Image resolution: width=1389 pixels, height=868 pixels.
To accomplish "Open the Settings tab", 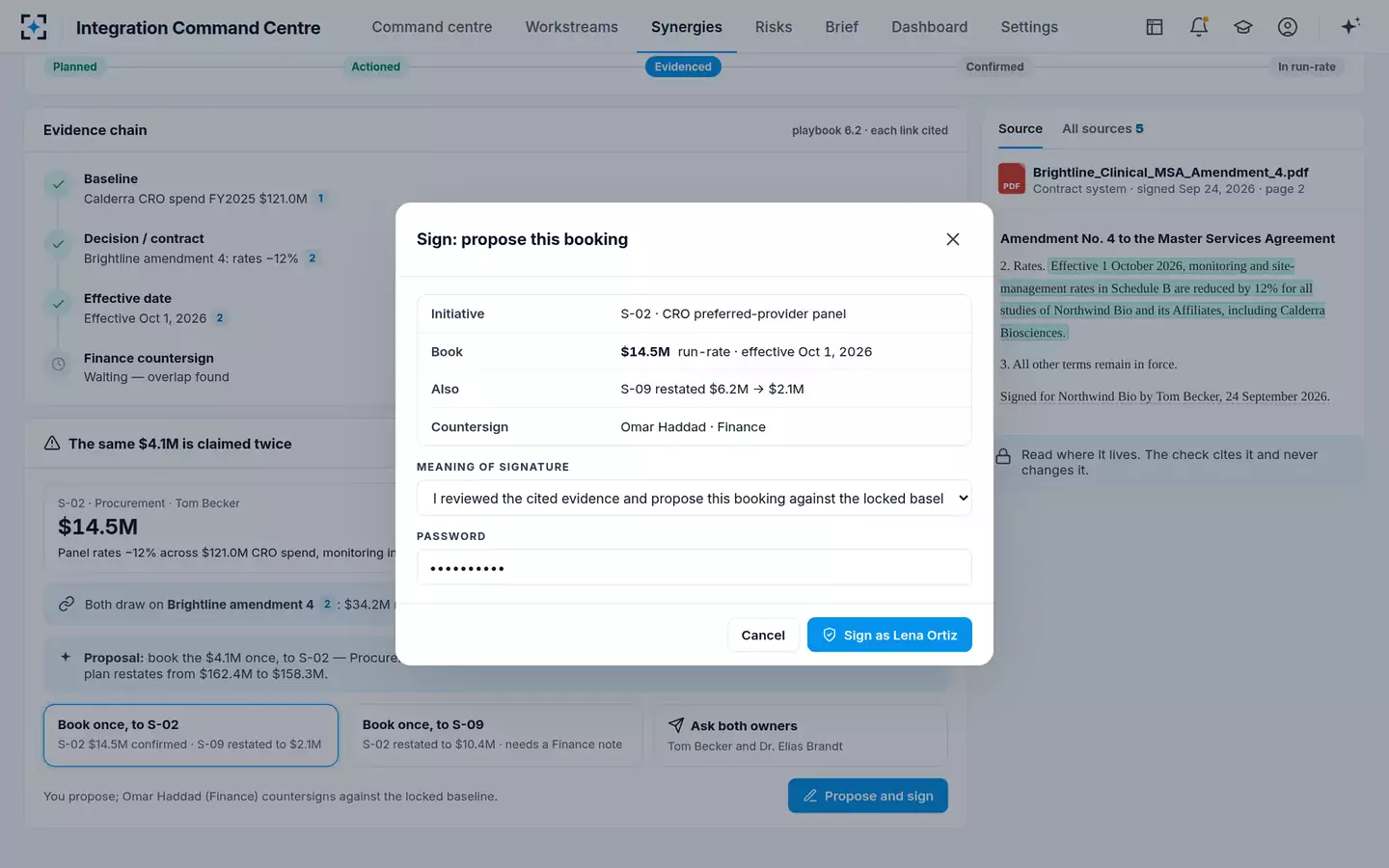I will pos(1029,27).
